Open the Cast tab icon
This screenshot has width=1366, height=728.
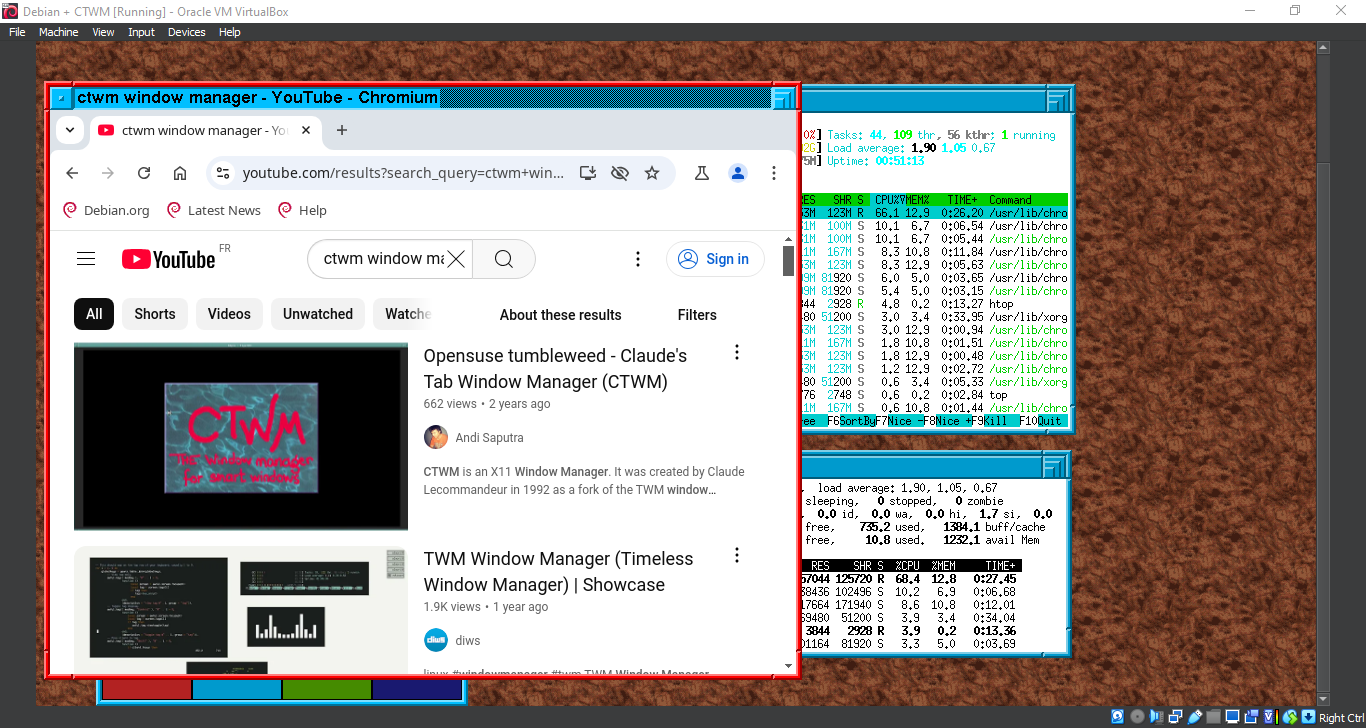588,172
